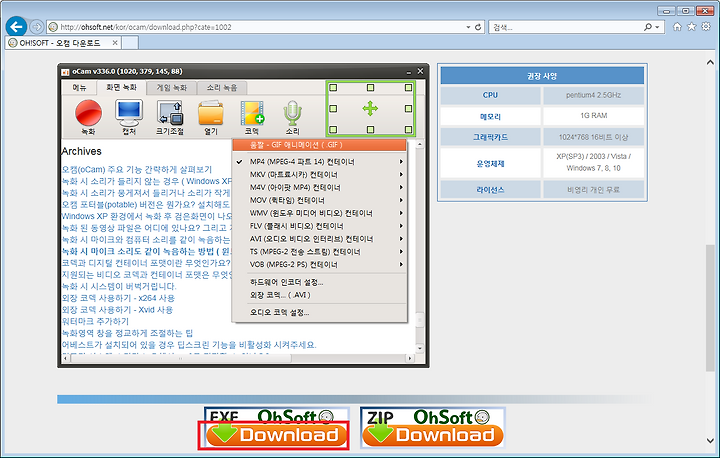Screen dimensions: 720x458
Task: Expand FLV (플래시 비디오) submenu arrow
Action: [401, 226]
